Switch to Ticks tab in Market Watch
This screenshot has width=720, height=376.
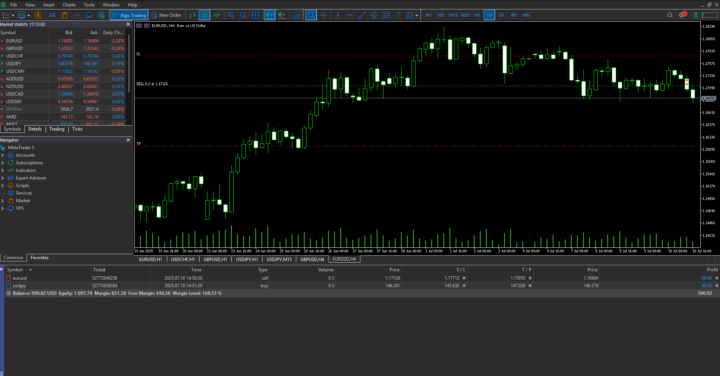pos(77,129)
